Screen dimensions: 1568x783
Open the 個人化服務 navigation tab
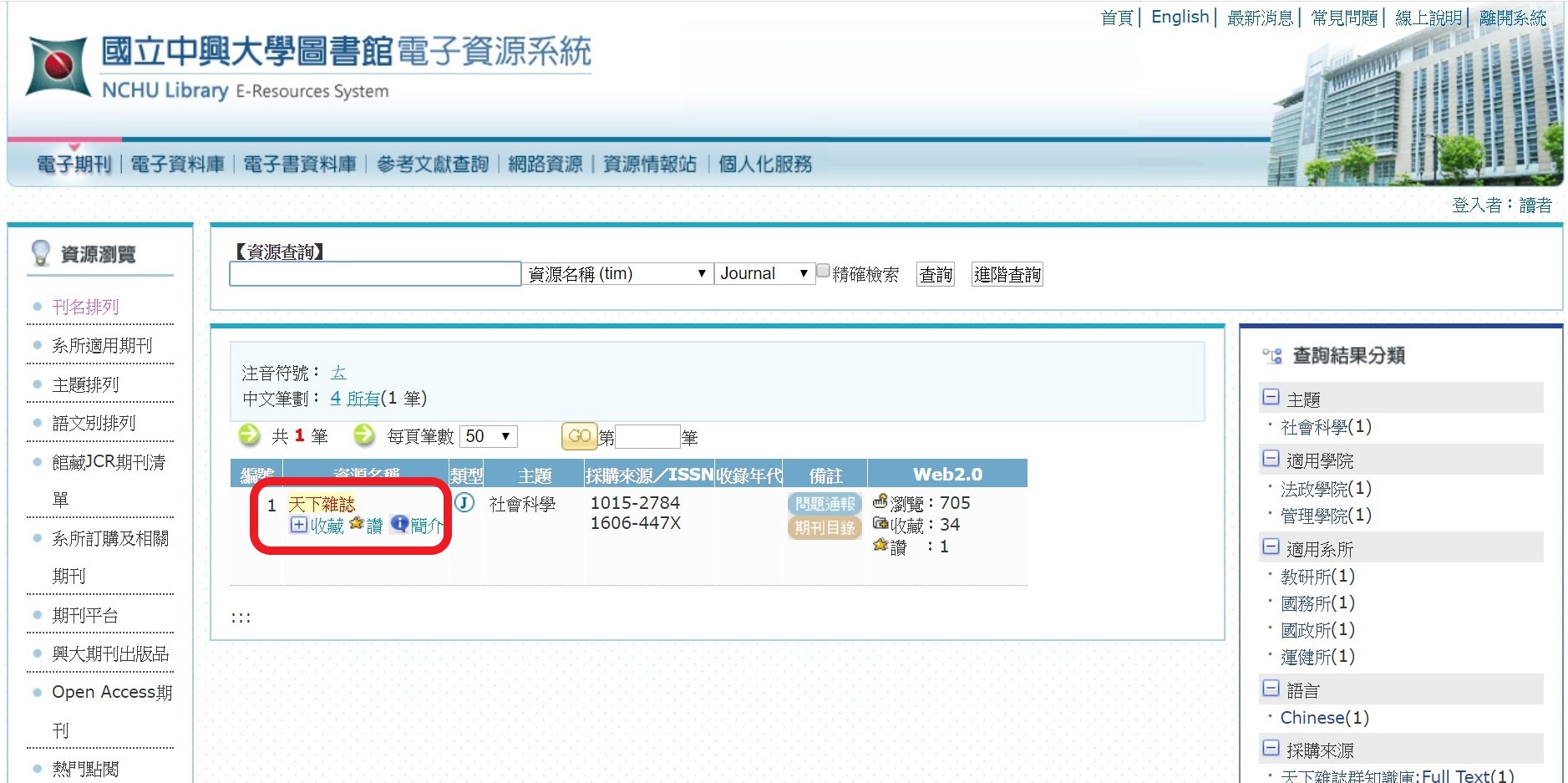(765, 165)
